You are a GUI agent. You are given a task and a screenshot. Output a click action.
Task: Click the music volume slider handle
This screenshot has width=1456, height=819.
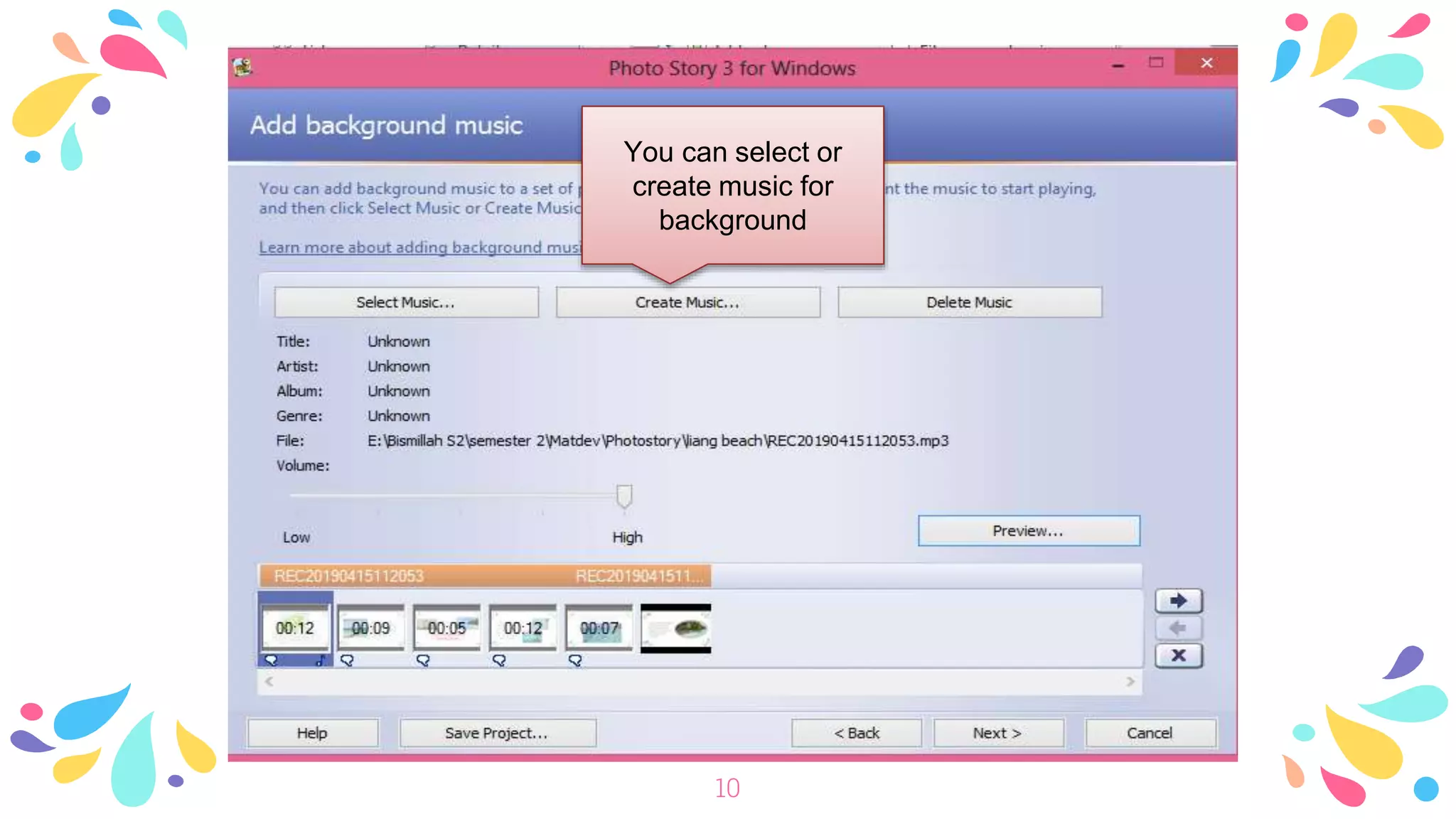[624, 496]
